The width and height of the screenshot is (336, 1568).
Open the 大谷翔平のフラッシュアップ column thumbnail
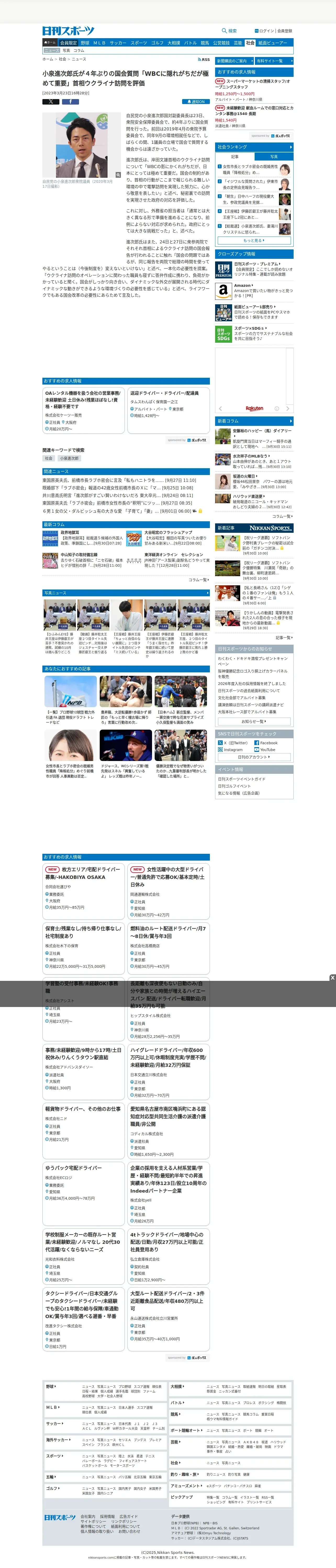click(134, 539)
